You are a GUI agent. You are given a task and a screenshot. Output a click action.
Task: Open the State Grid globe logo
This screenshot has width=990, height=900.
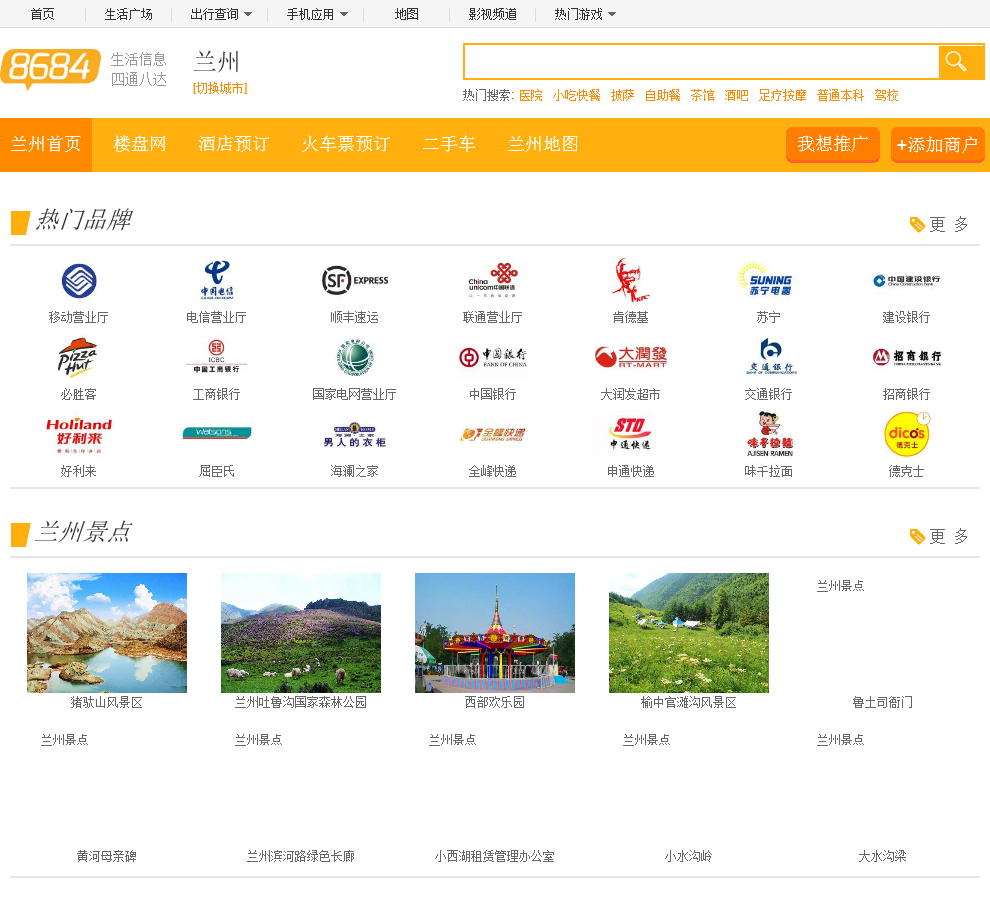coord(355,357)
